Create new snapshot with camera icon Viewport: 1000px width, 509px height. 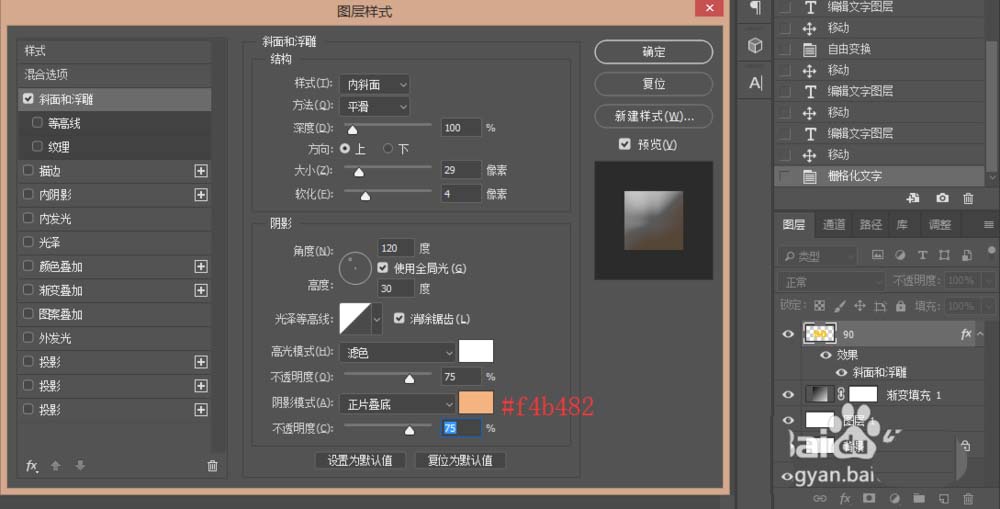(x=942, y=198)
